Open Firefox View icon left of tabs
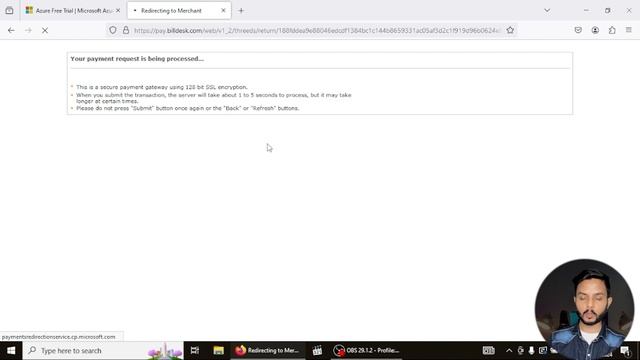This screenshot has height=360, width=640. pos(9,11)
